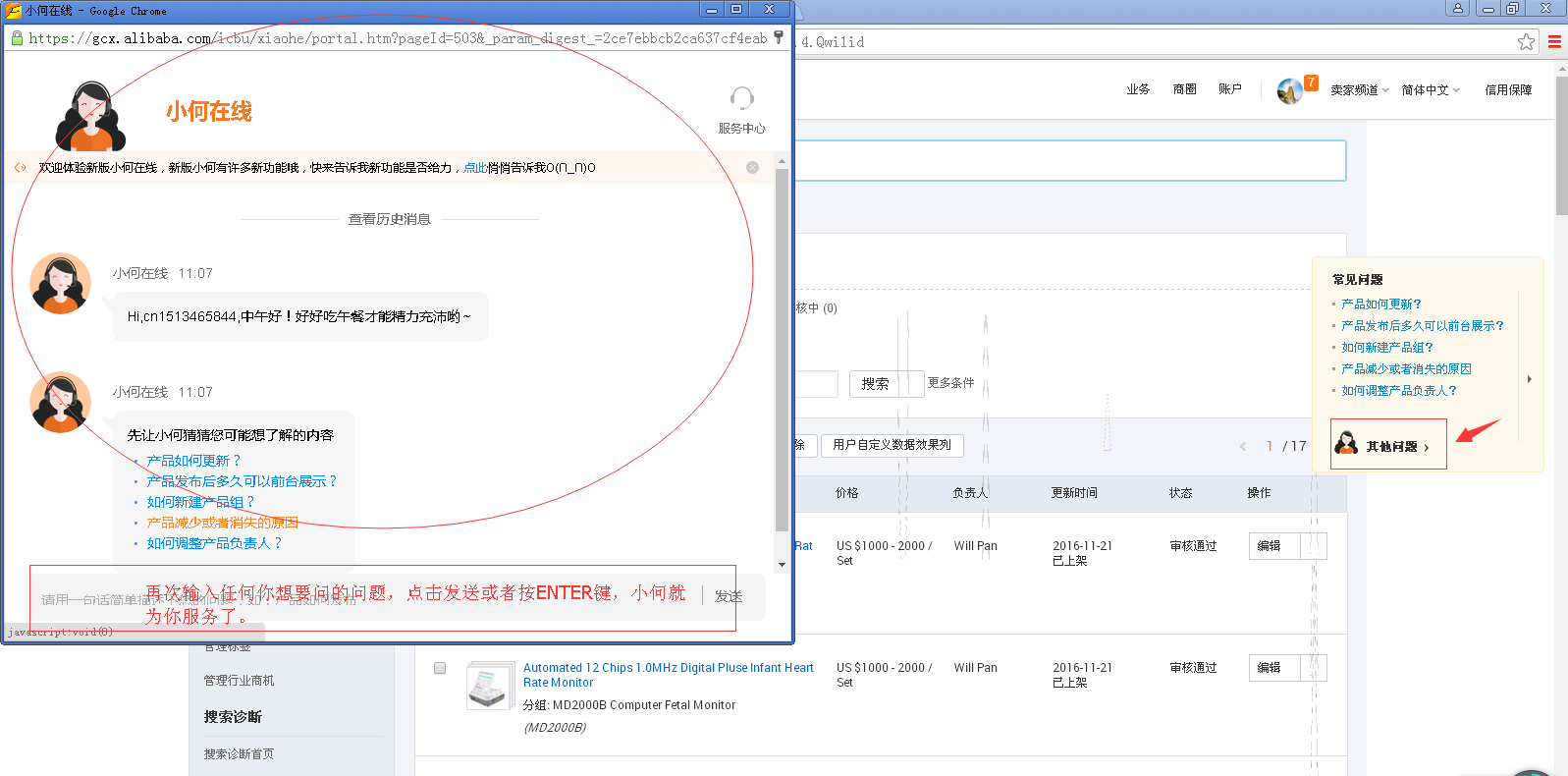Expand 更多条件 filters
This screenshot has width=1568, height=776.
pos(950,383)
